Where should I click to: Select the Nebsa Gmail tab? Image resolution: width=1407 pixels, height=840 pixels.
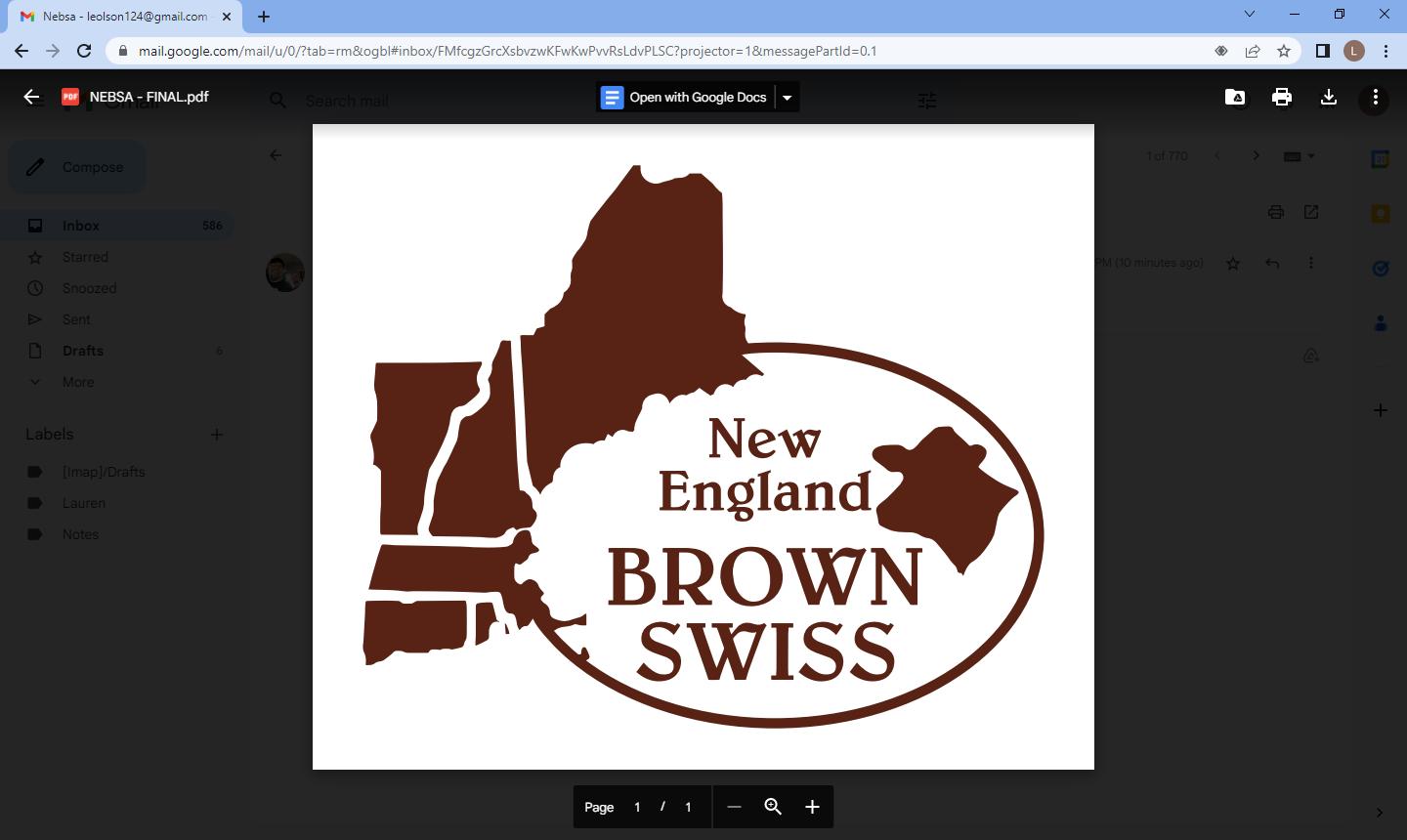125,17
